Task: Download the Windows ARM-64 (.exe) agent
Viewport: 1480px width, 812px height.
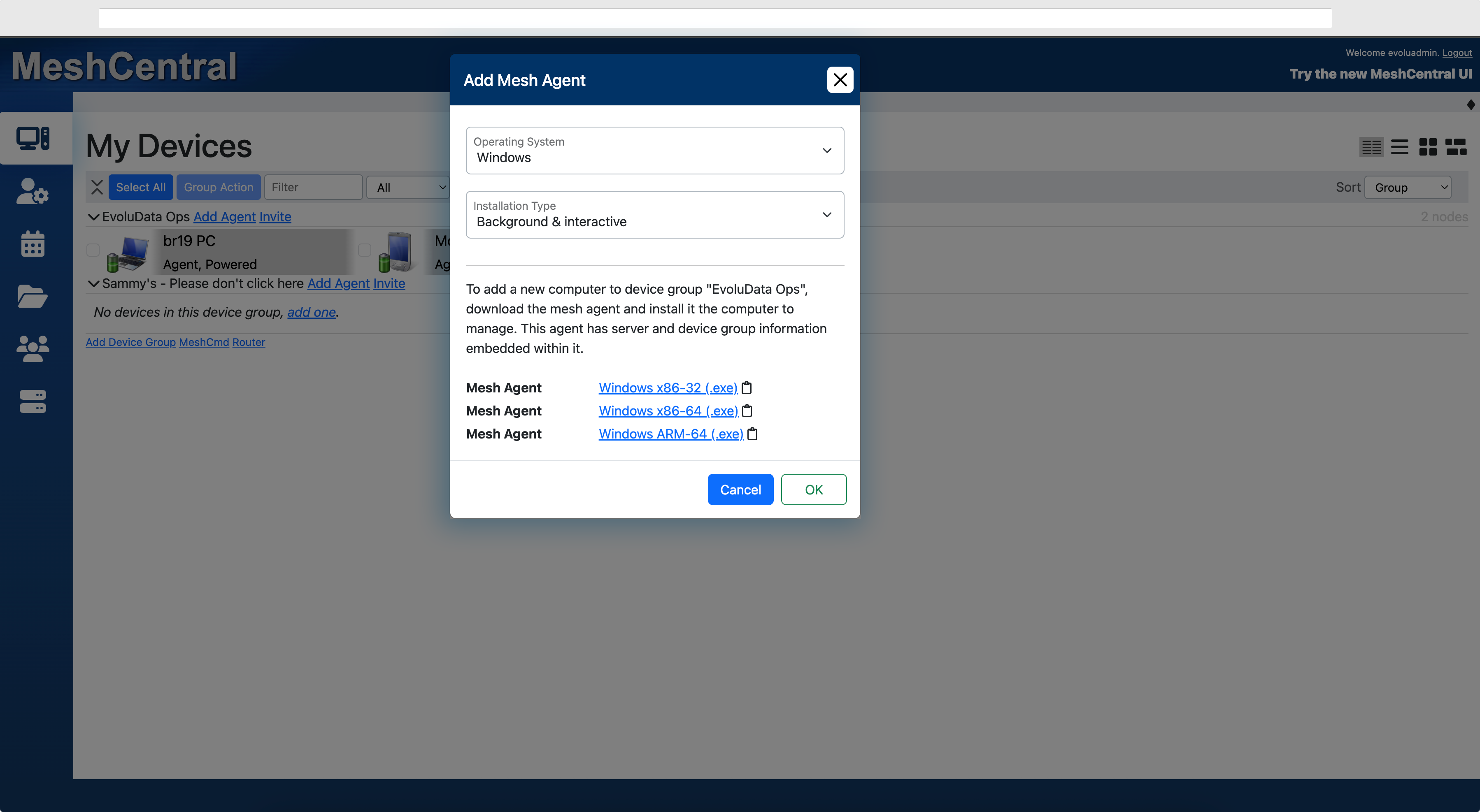Action: pyautogui.click(x=671, y=434)
